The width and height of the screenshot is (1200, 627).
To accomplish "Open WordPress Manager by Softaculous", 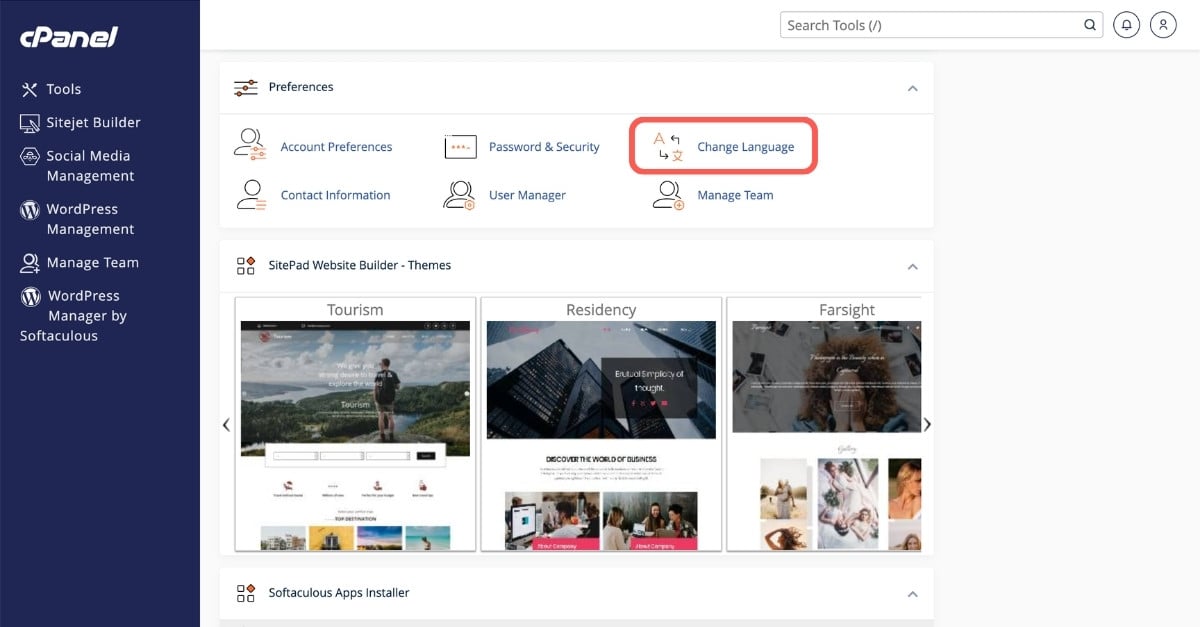I will tap(74, 316).
